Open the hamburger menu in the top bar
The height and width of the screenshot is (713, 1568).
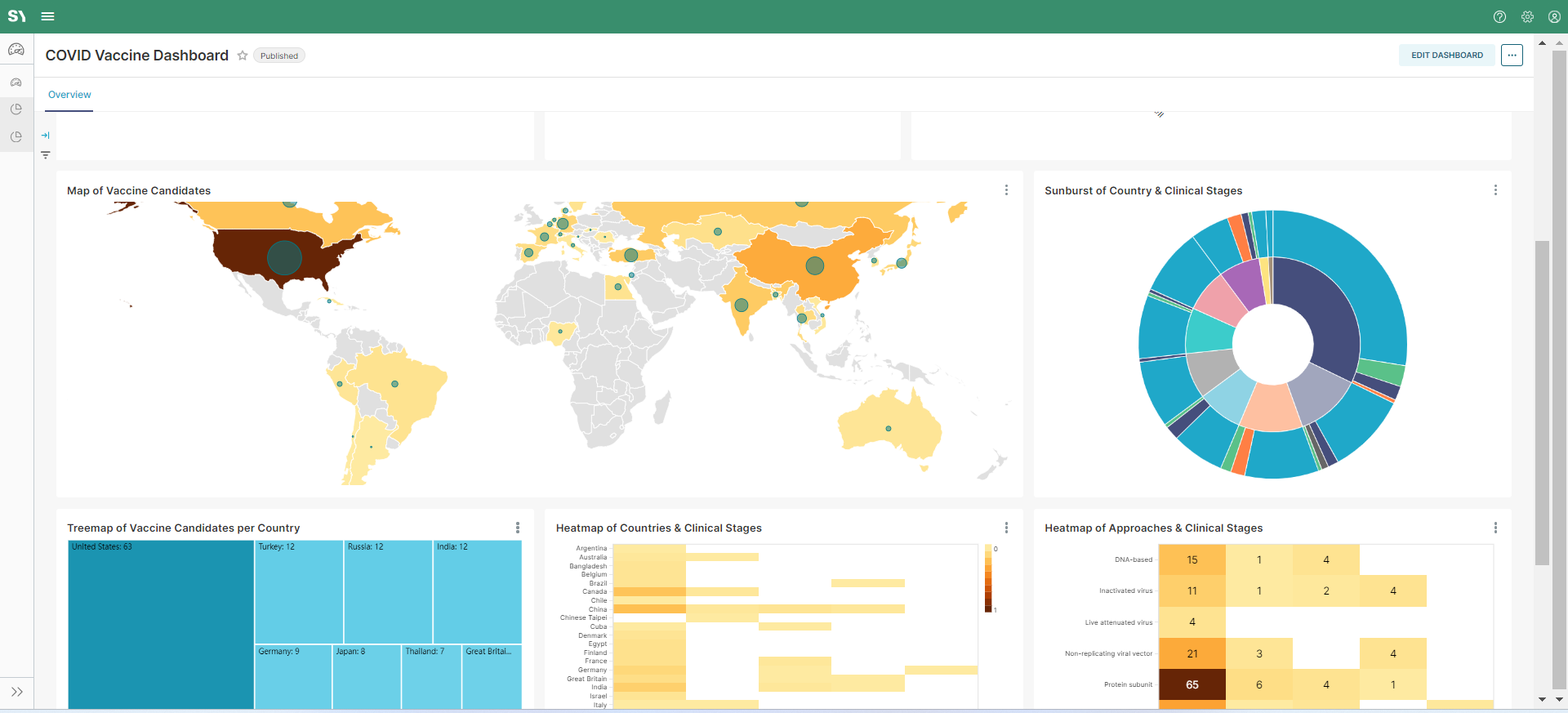tap(47, 16)
